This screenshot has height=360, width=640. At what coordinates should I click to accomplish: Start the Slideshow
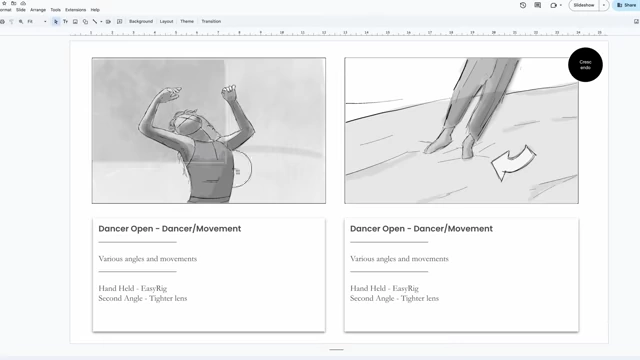click(584, 5)
